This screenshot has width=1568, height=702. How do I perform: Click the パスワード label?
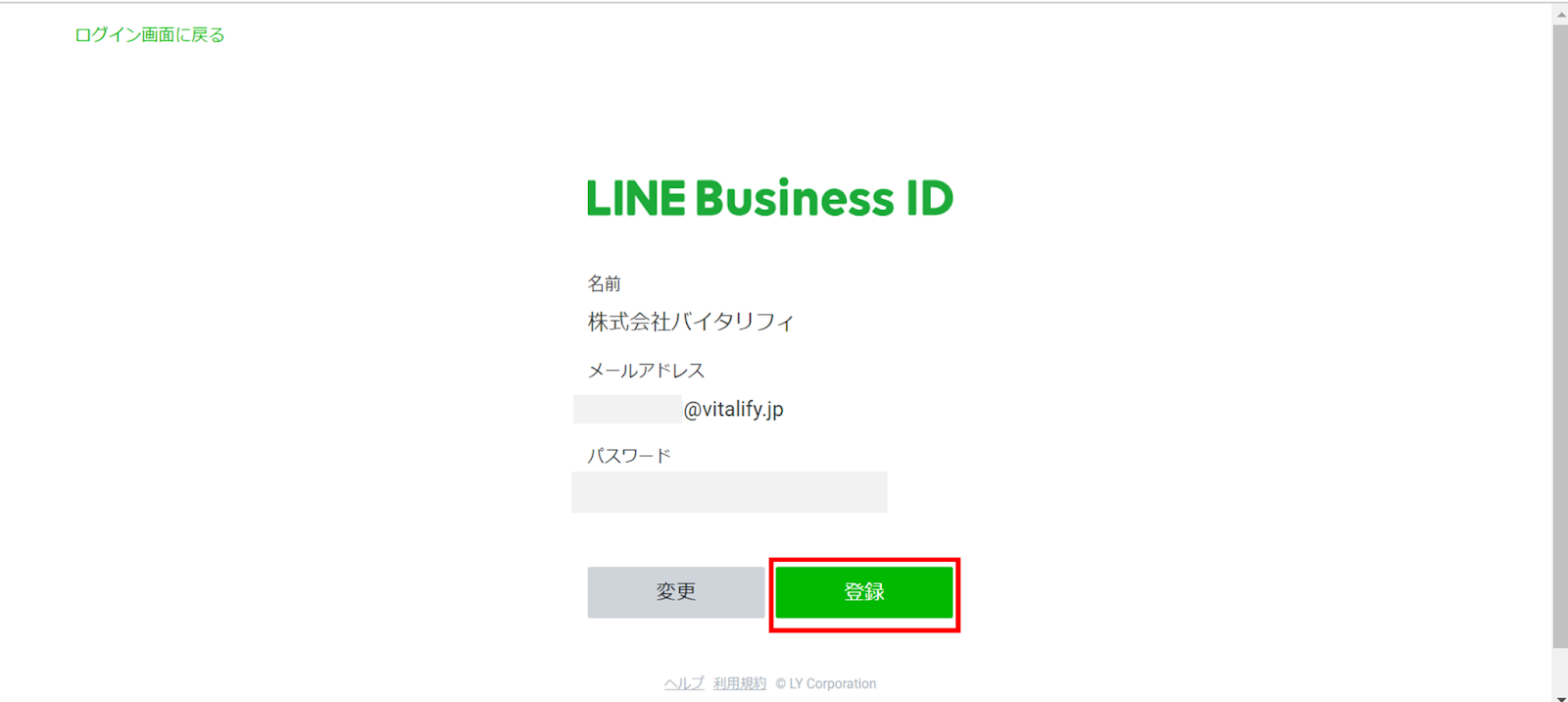[629, 456]
